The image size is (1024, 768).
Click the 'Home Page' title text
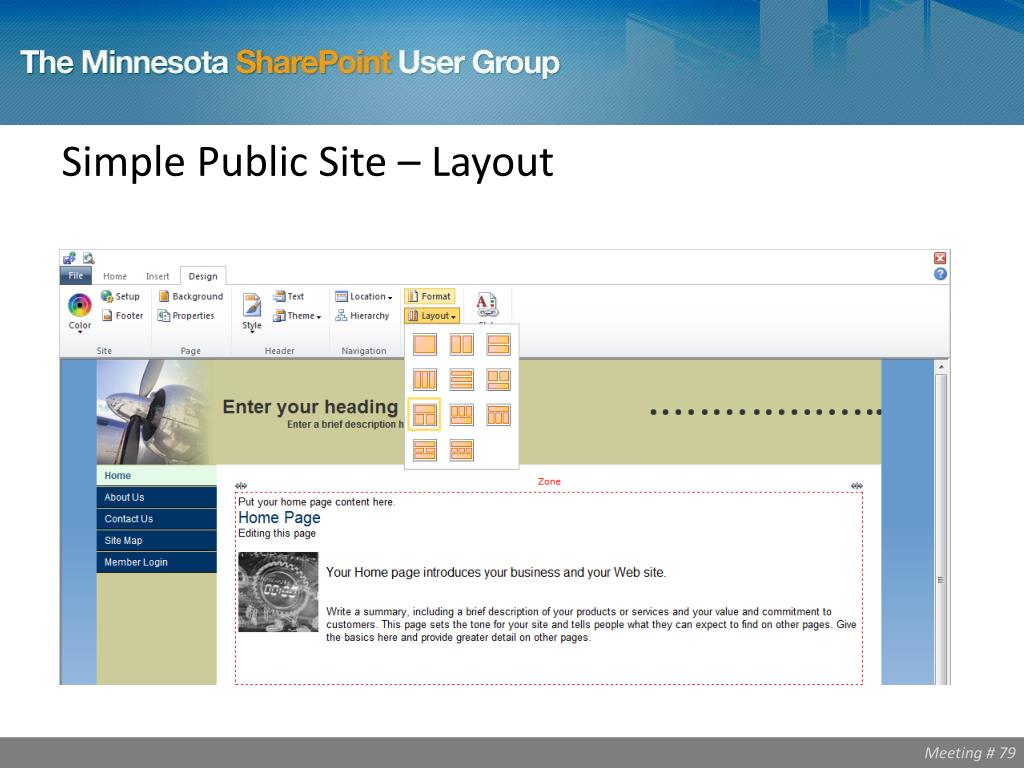point(280,518)
